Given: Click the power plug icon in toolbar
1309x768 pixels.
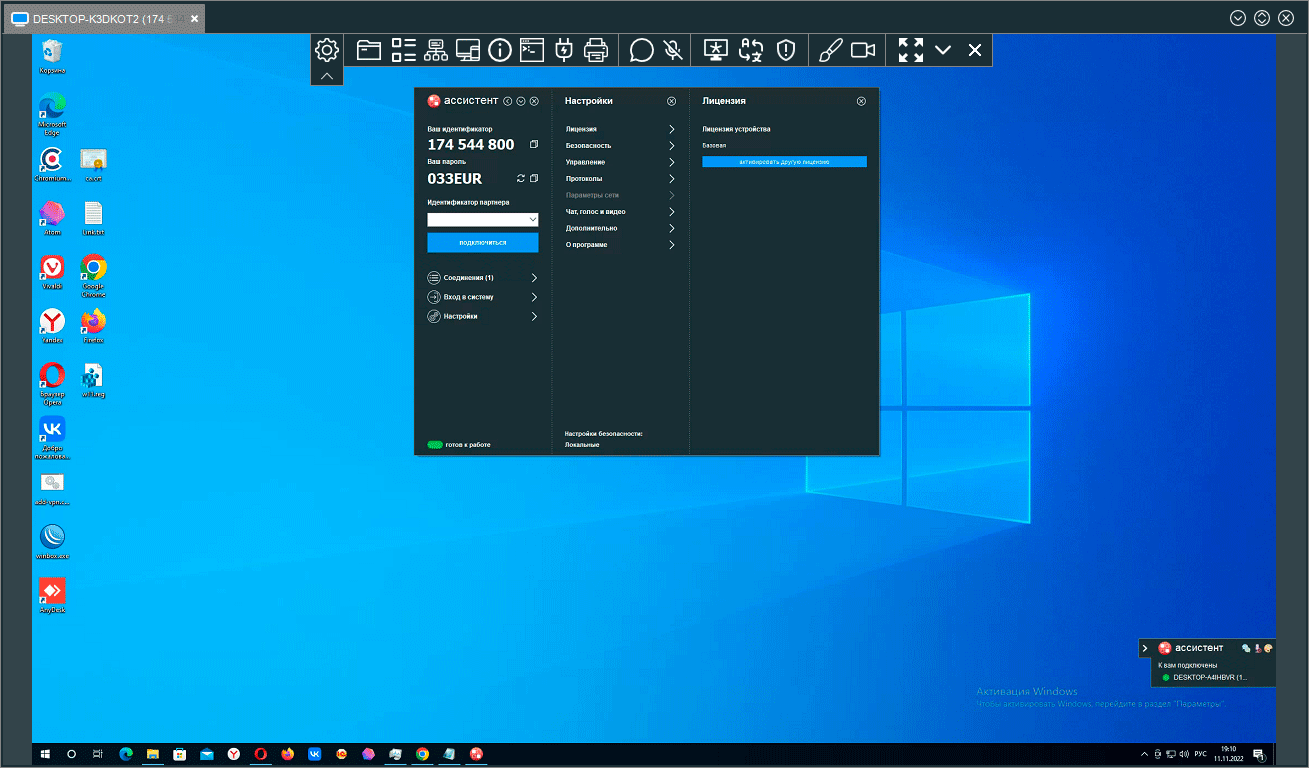Looking at the screenshot, I should 564,50.
